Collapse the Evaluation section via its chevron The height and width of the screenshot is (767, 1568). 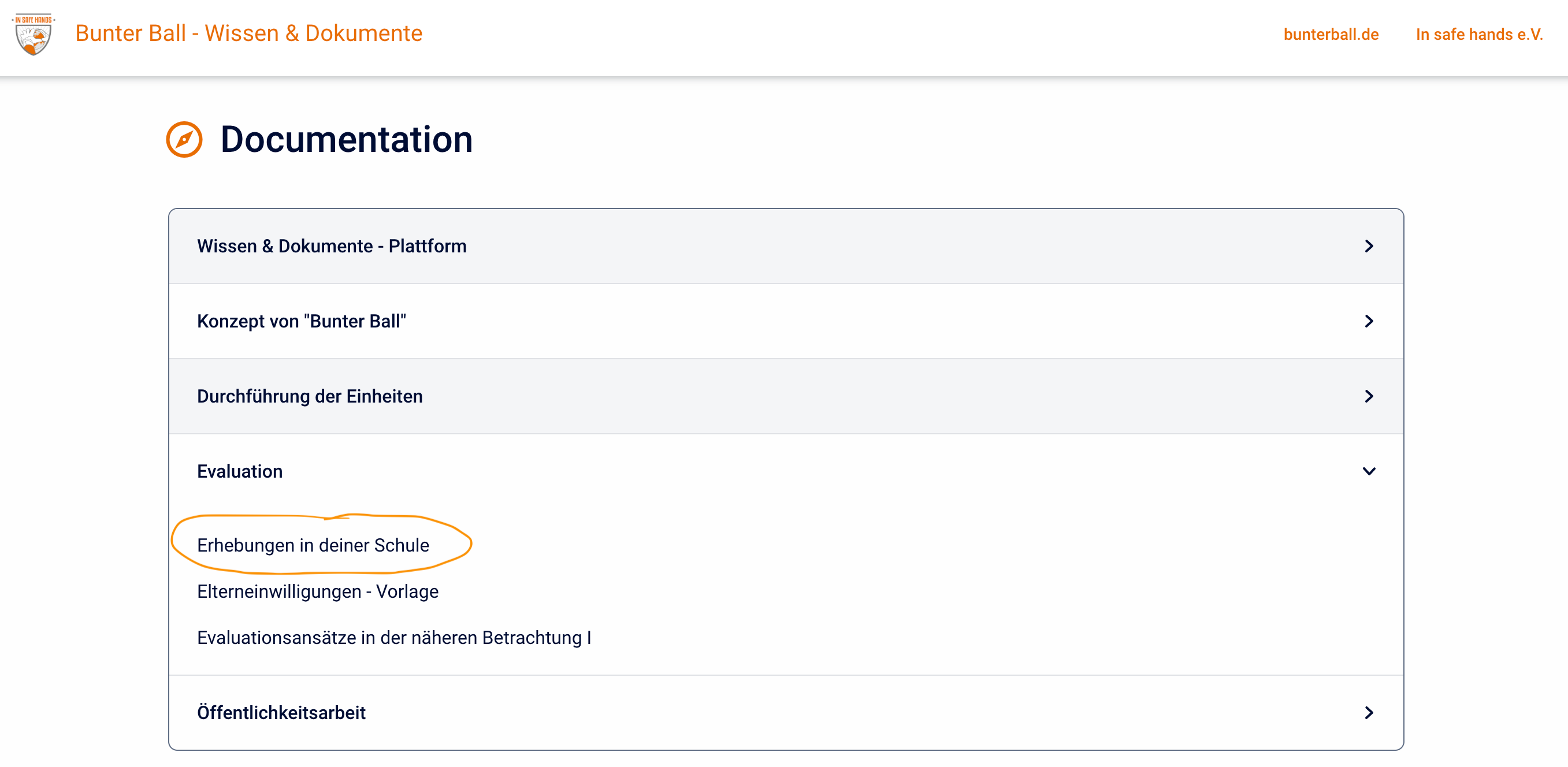click(x=1368, y=471)
